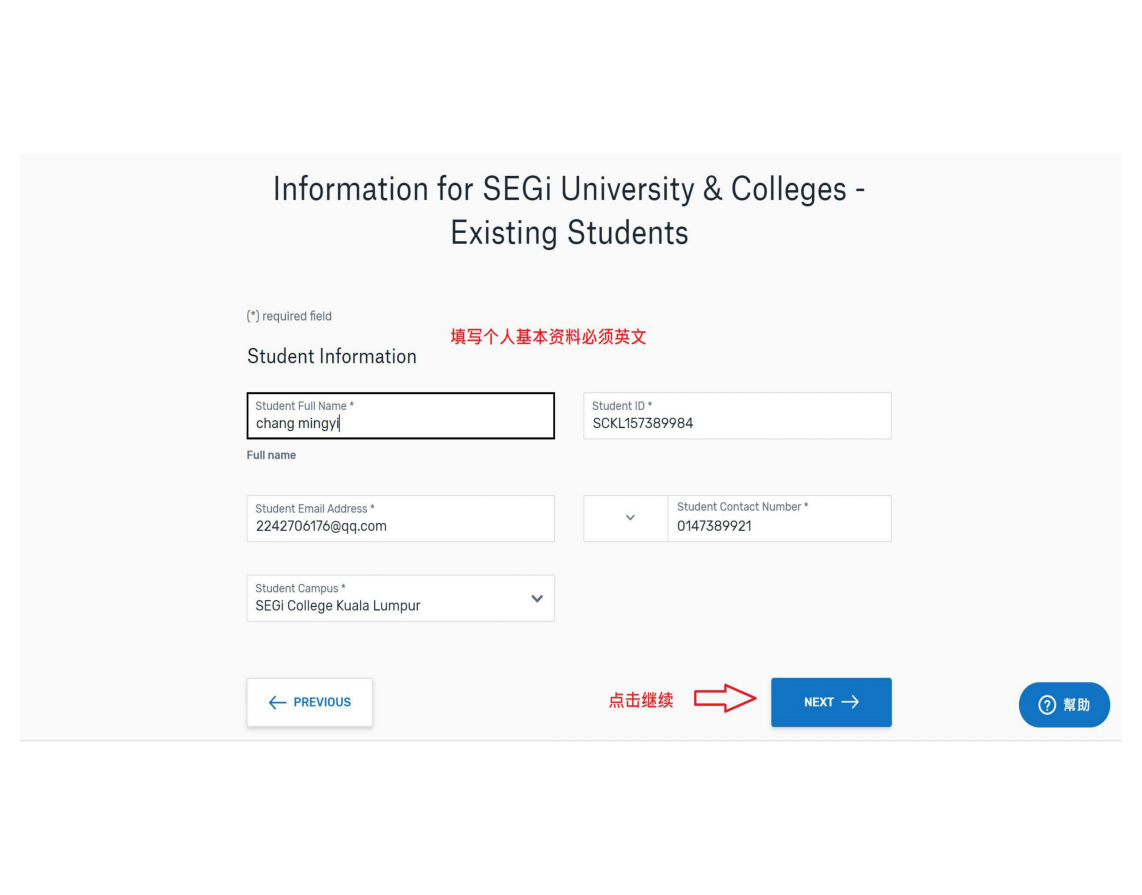The height and width of the screenshot is (895, 1142).
Task: Expand the phone country code dropdown
Action: (x=626, y=519)
